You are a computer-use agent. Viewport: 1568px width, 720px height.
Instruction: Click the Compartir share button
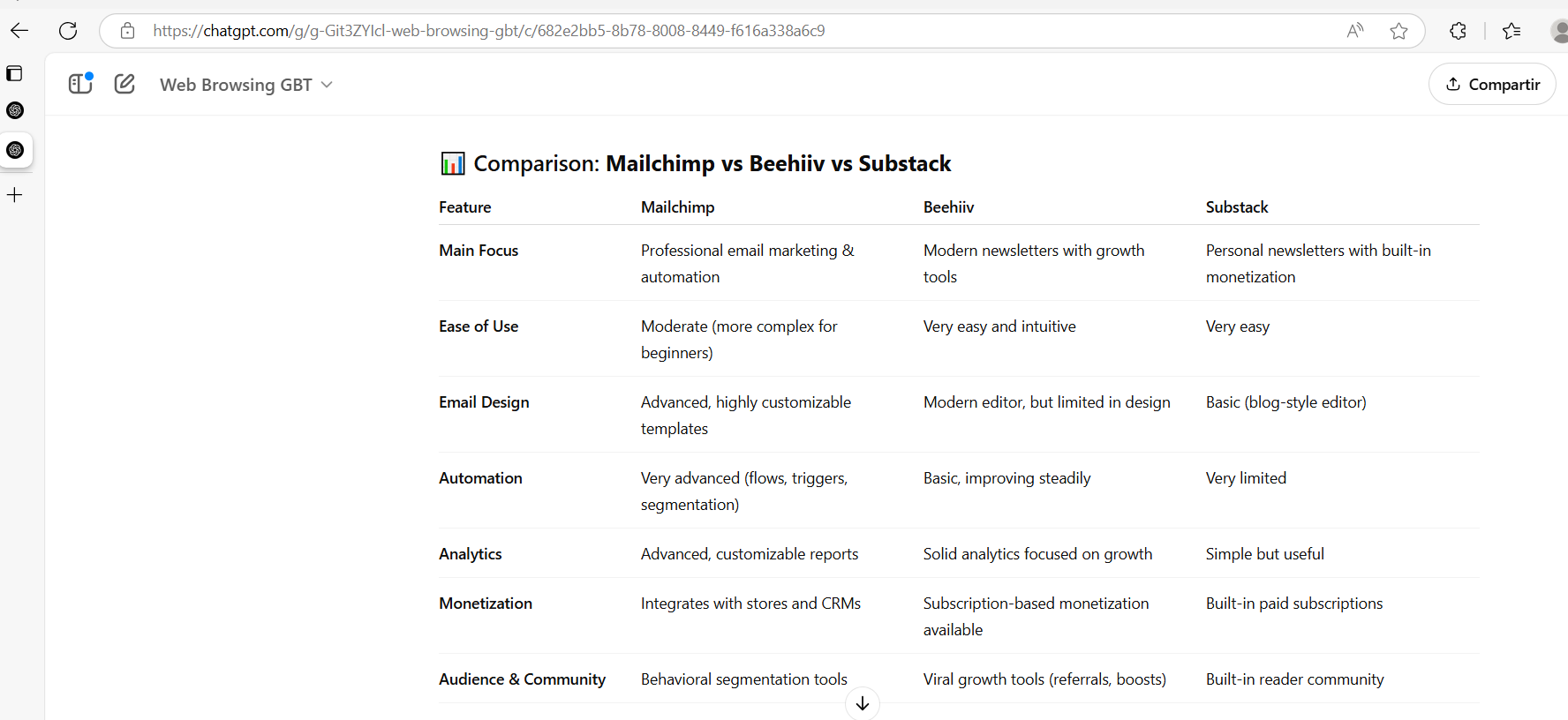(1492, 84)
